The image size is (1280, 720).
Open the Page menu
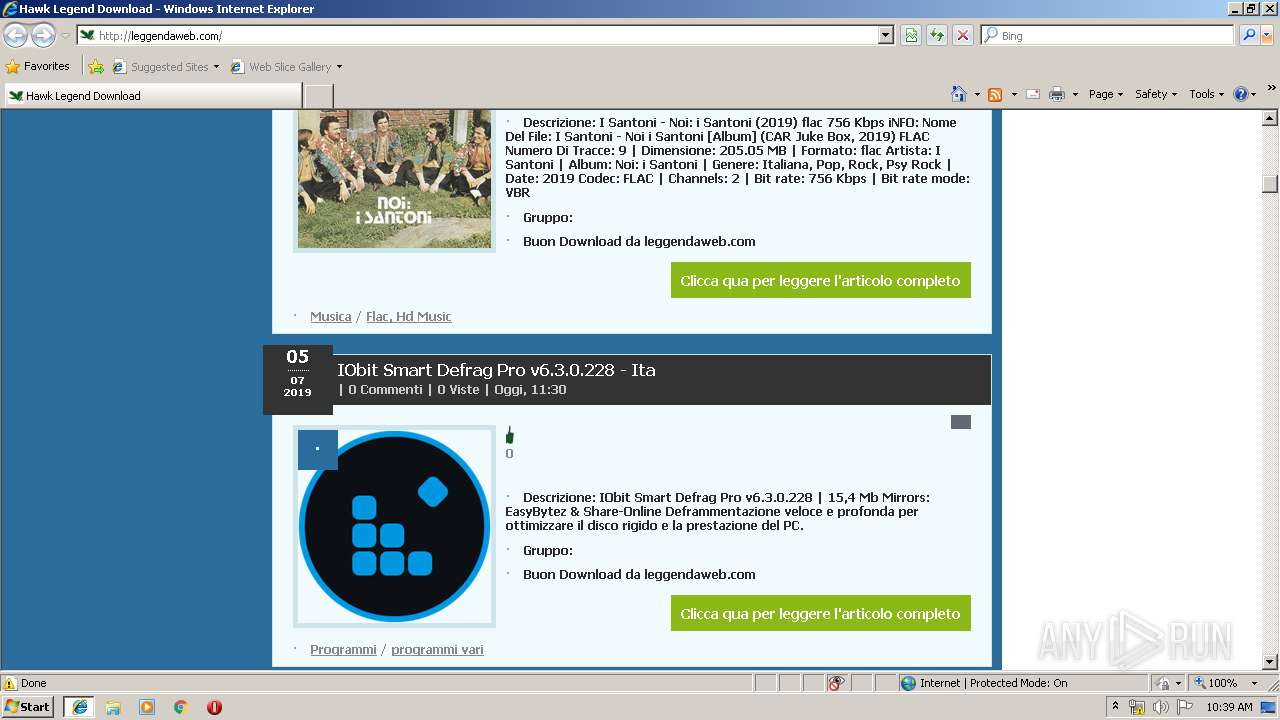(x=1105, y=94)
